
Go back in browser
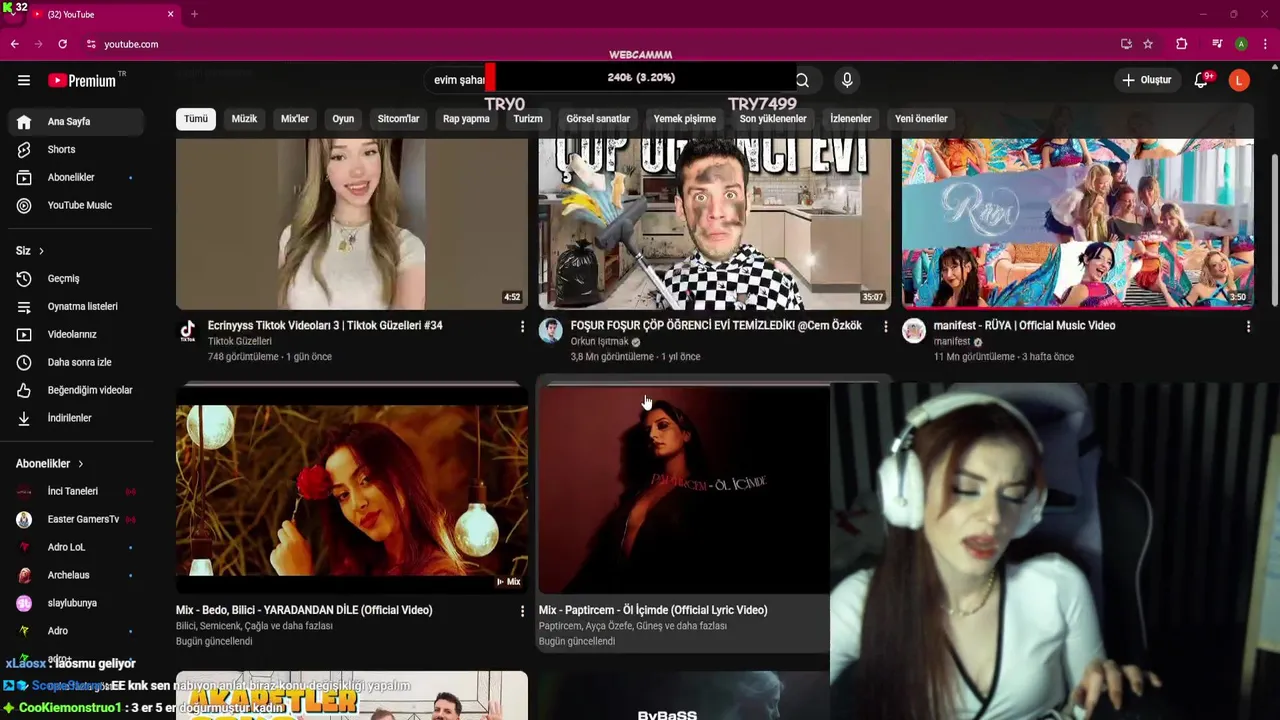point(14,44)
